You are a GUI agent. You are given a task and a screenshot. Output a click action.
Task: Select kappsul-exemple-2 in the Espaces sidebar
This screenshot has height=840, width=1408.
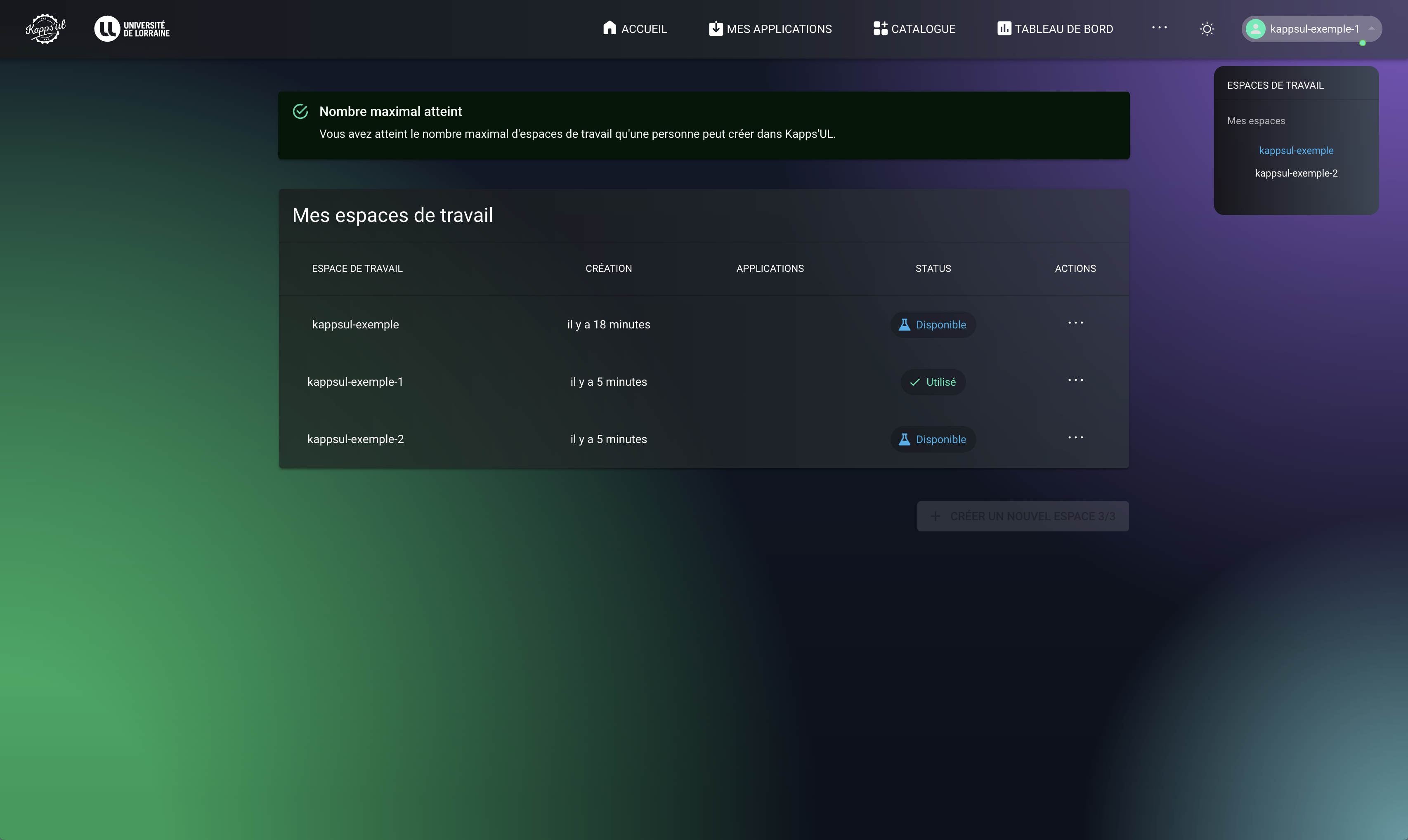(x=1296, y=173)
